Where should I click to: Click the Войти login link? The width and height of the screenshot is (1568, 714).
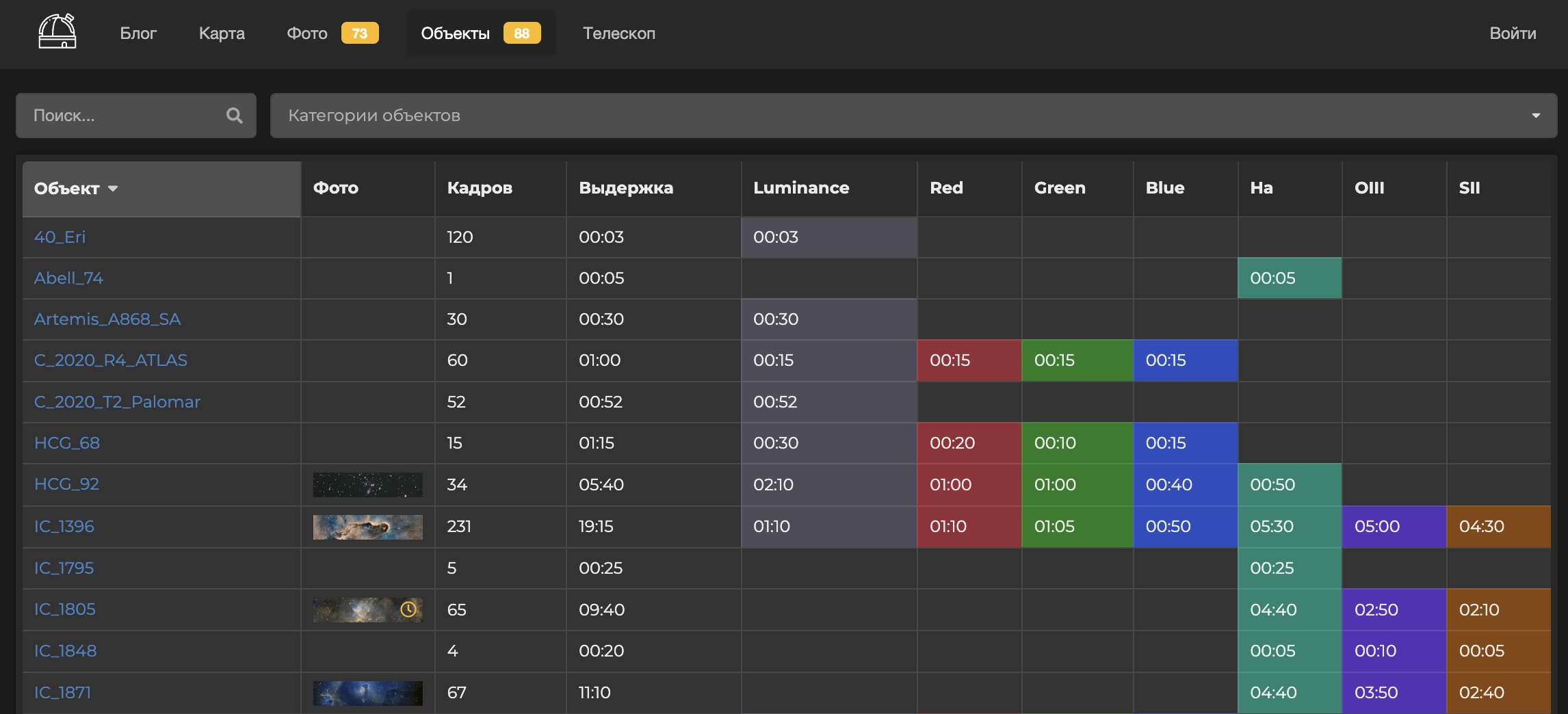[x=1512, y=34]
